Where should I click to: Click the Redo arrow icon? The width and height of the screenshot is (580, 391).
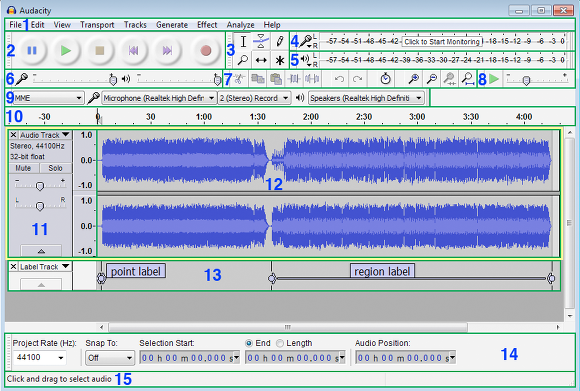[357, 79]
